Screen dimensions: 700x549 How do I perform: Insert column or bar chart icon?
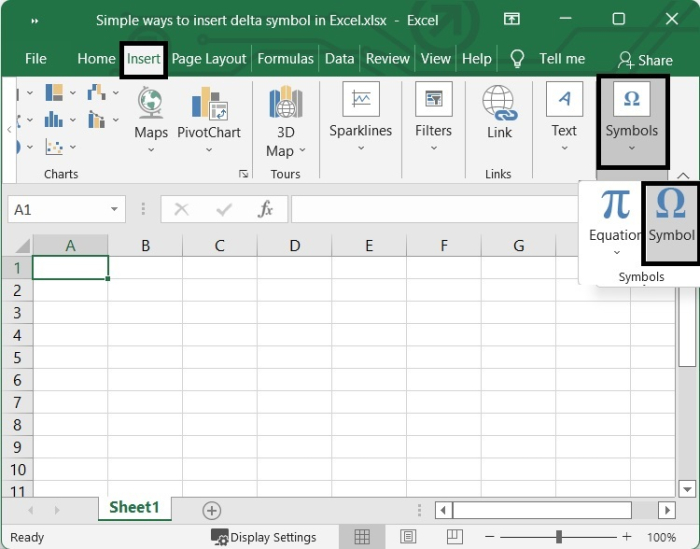click(54, 120)
